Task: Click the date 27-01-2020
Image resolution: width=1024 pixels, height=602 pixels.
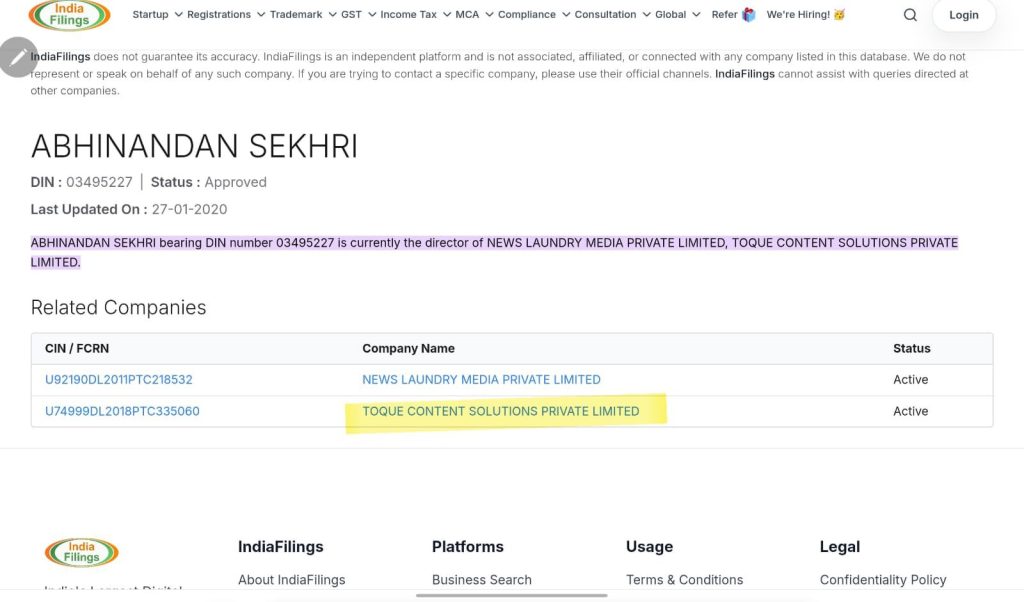Action: pos(189,210)
